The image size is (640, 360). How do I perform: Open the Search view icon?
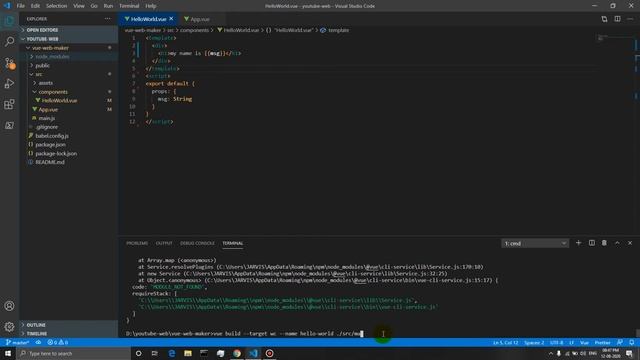(9, 41)
